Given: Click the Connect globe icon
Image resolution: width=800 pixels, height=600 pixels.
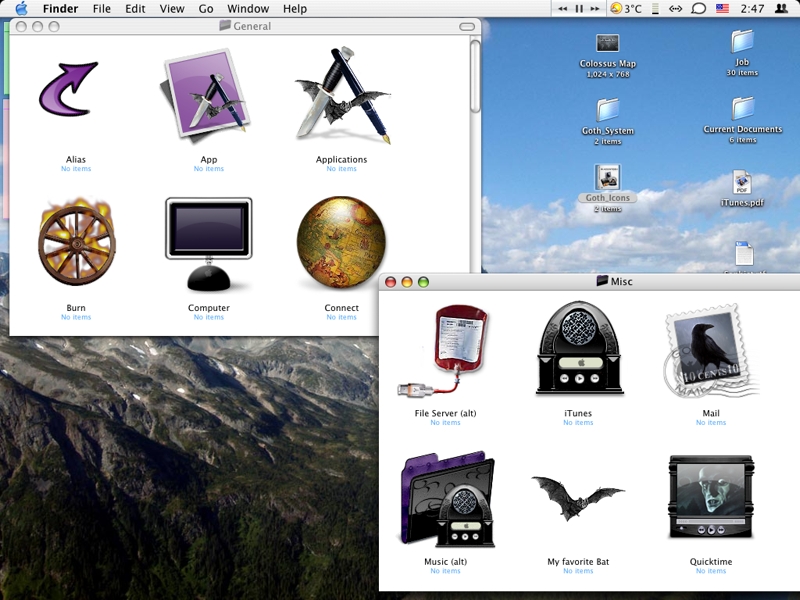Looking at the screenshot, I should pos(341,243).
